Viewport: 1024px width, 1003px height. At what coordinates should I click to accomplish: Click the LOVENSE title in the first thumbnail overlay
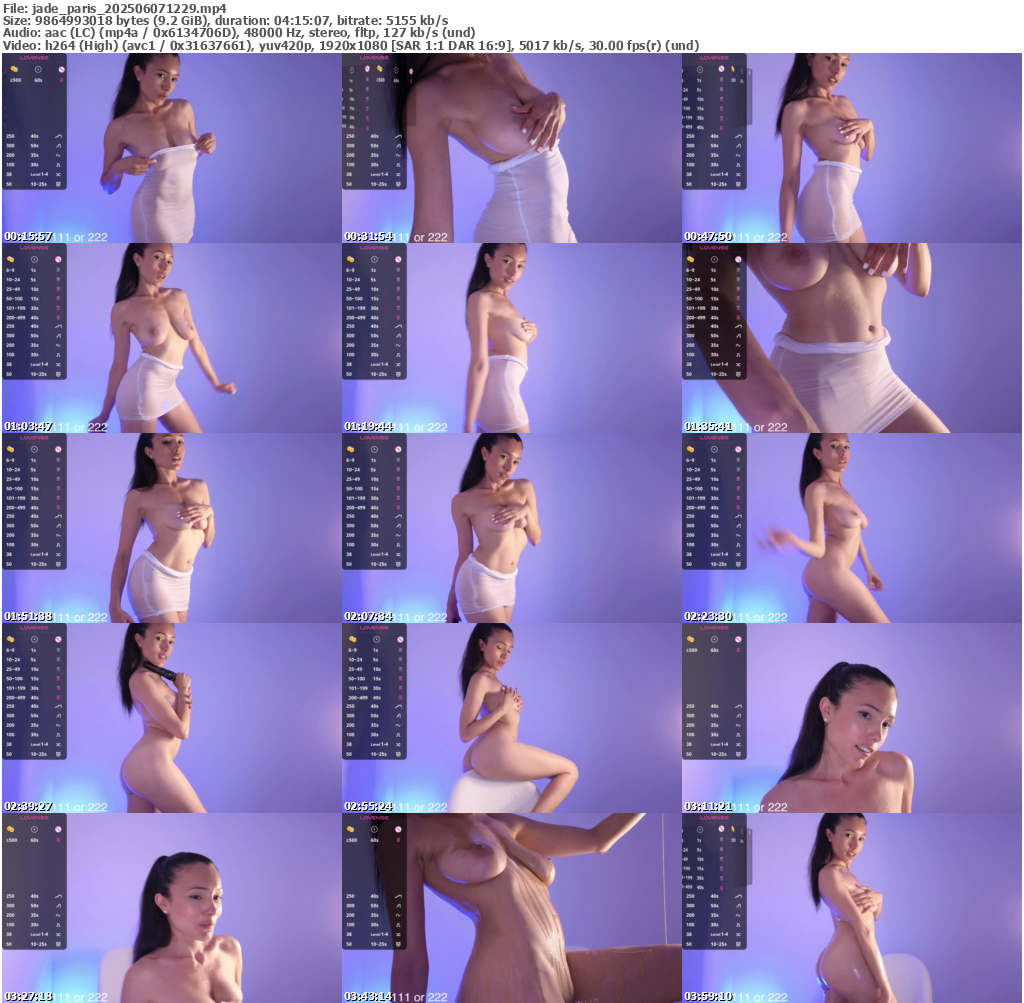coord(35,58)
